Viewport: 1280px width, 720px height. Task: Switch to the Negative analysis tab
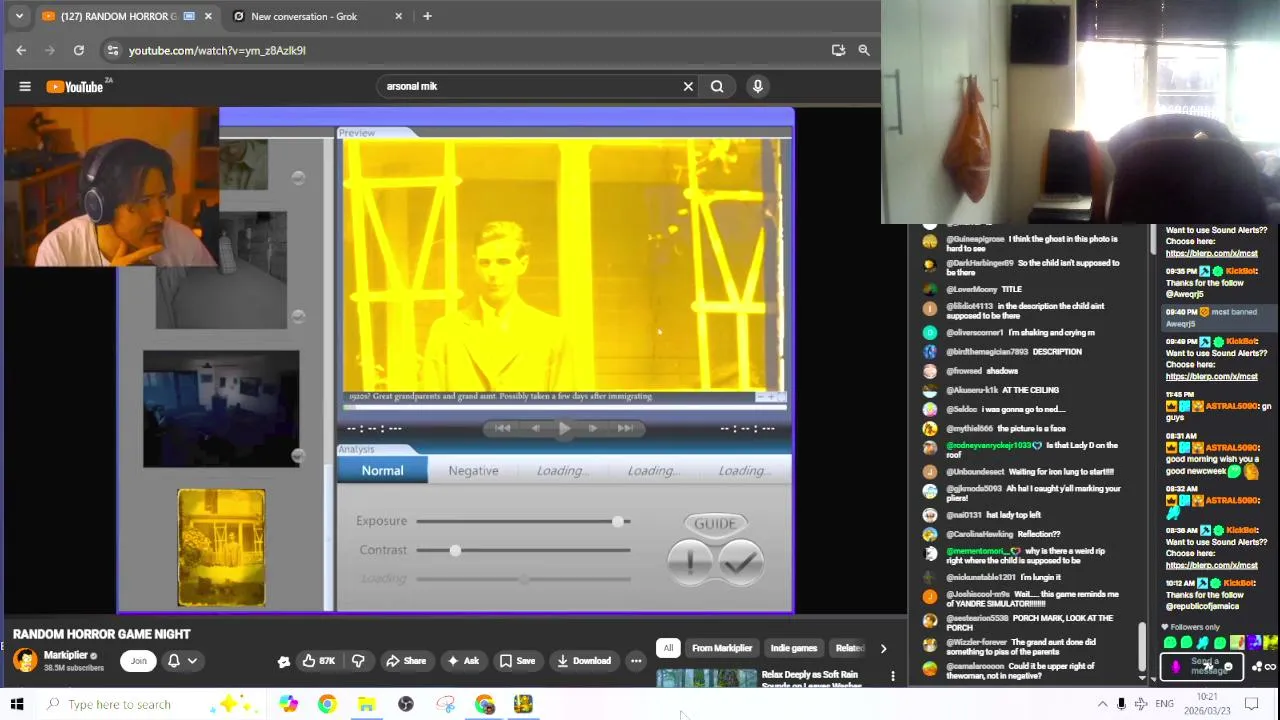(x=473, y=470)
